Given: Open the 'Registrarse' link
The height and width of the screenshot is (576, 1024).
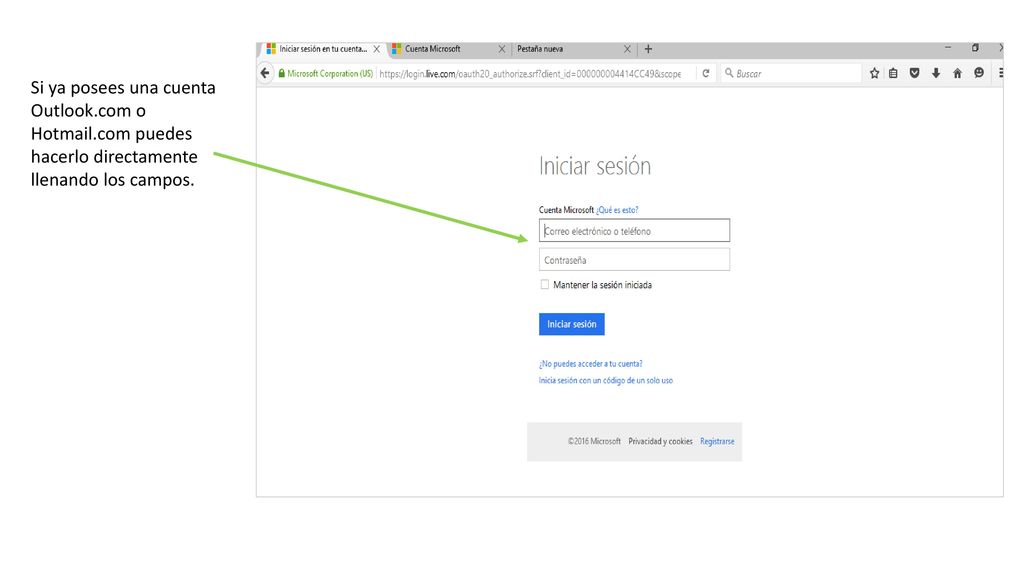Looking at the screenshot, I should [717, 441].
